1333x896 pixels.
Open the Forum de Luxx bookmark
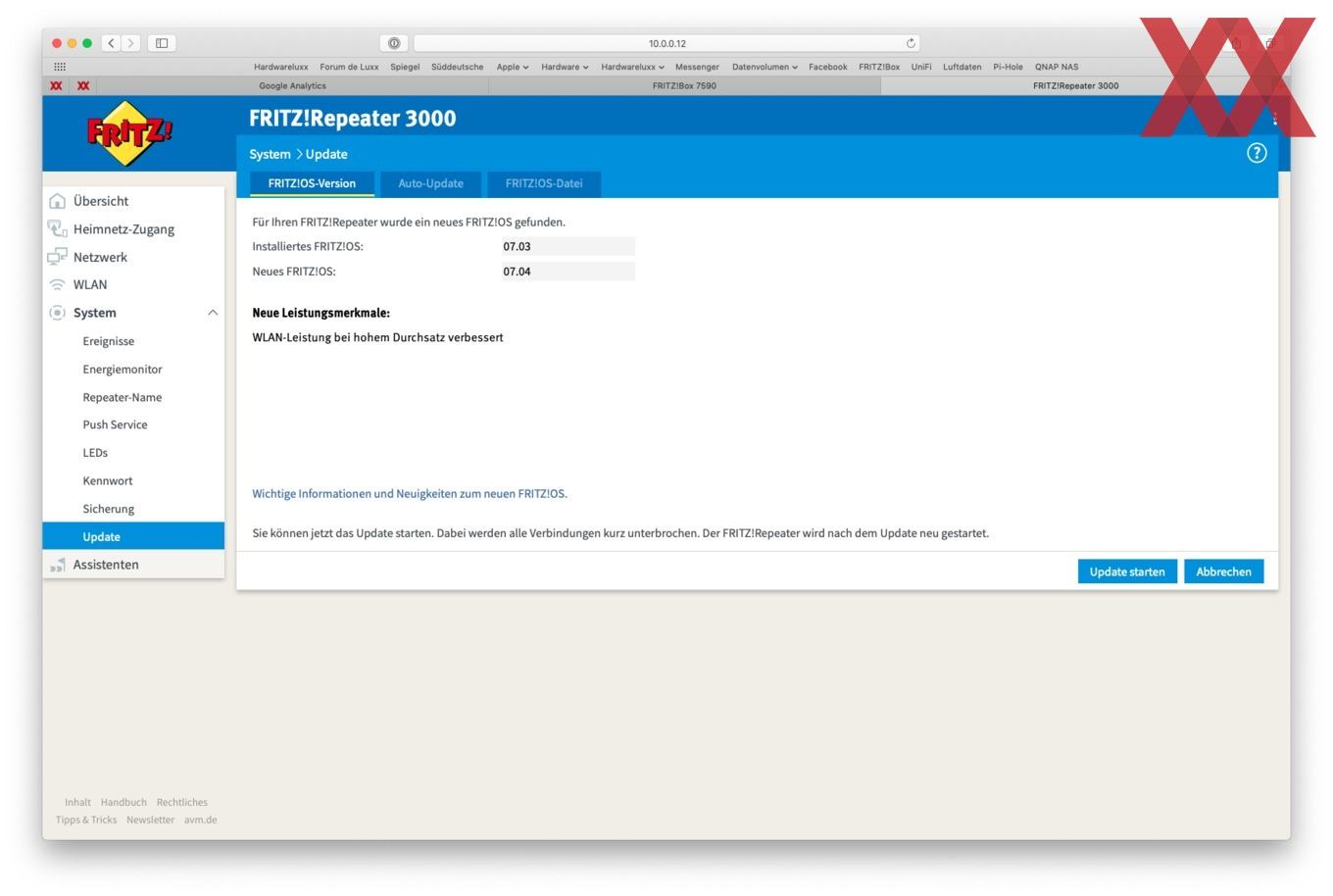point(349,67)
